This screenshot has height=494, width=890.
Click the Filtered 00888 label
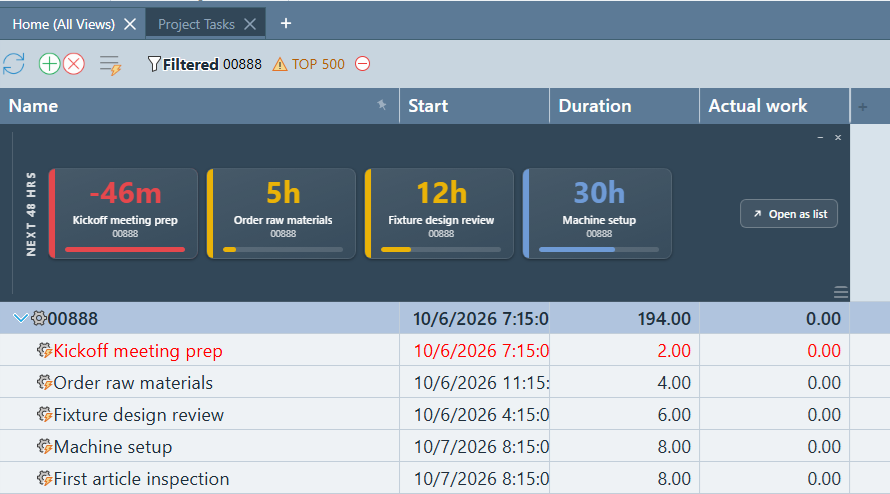(212, 64)
